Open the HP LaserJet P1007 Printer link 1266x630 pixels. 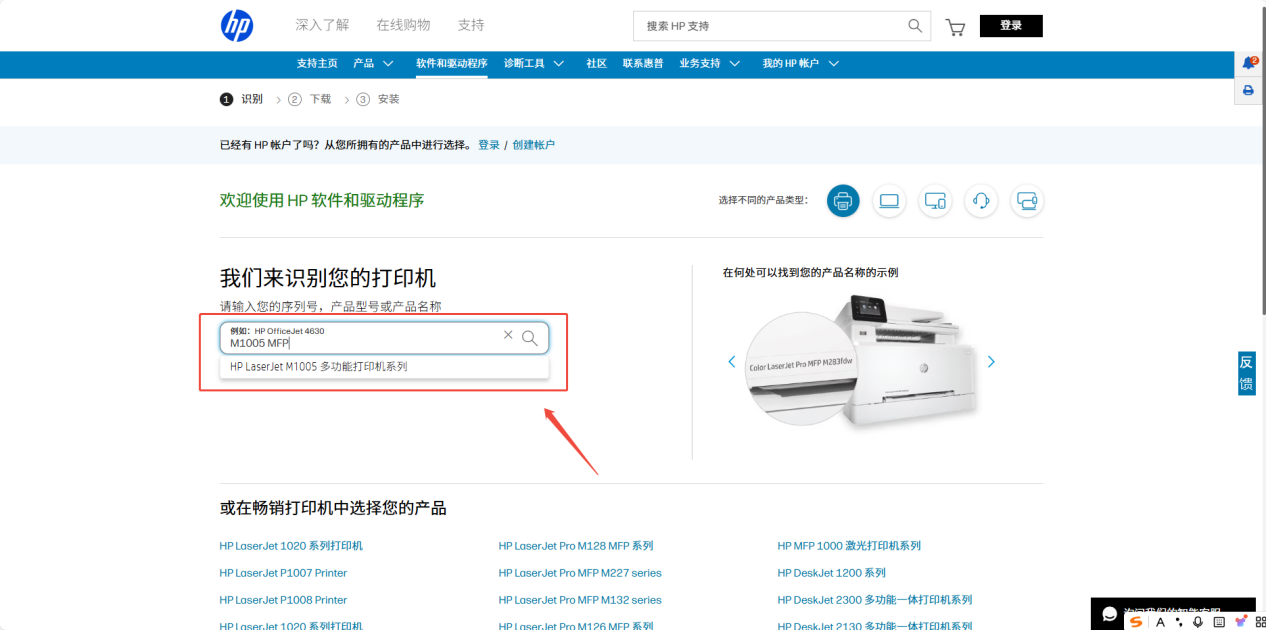(283, 573)
